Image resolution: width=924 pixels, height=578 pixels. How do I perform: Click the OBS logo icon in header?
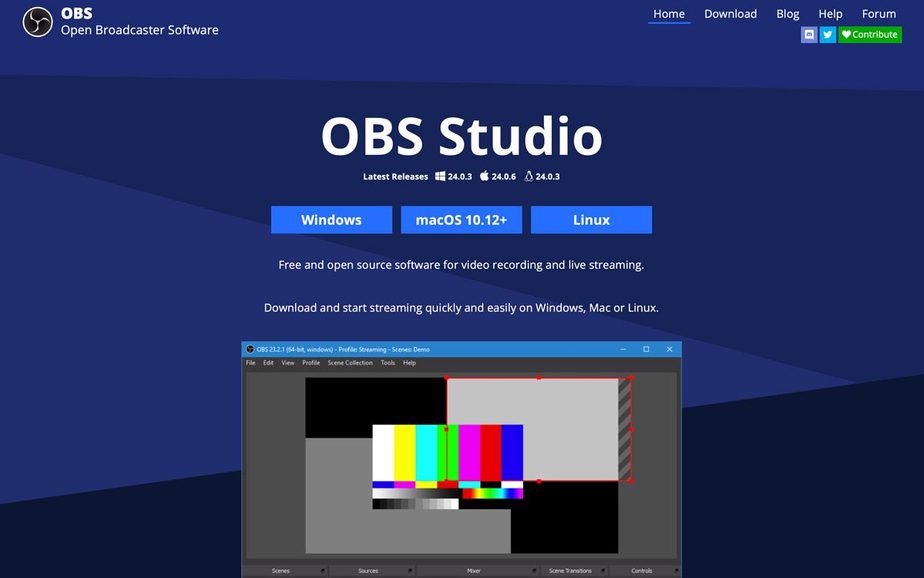pyautogui.click(x=37, y=22)
